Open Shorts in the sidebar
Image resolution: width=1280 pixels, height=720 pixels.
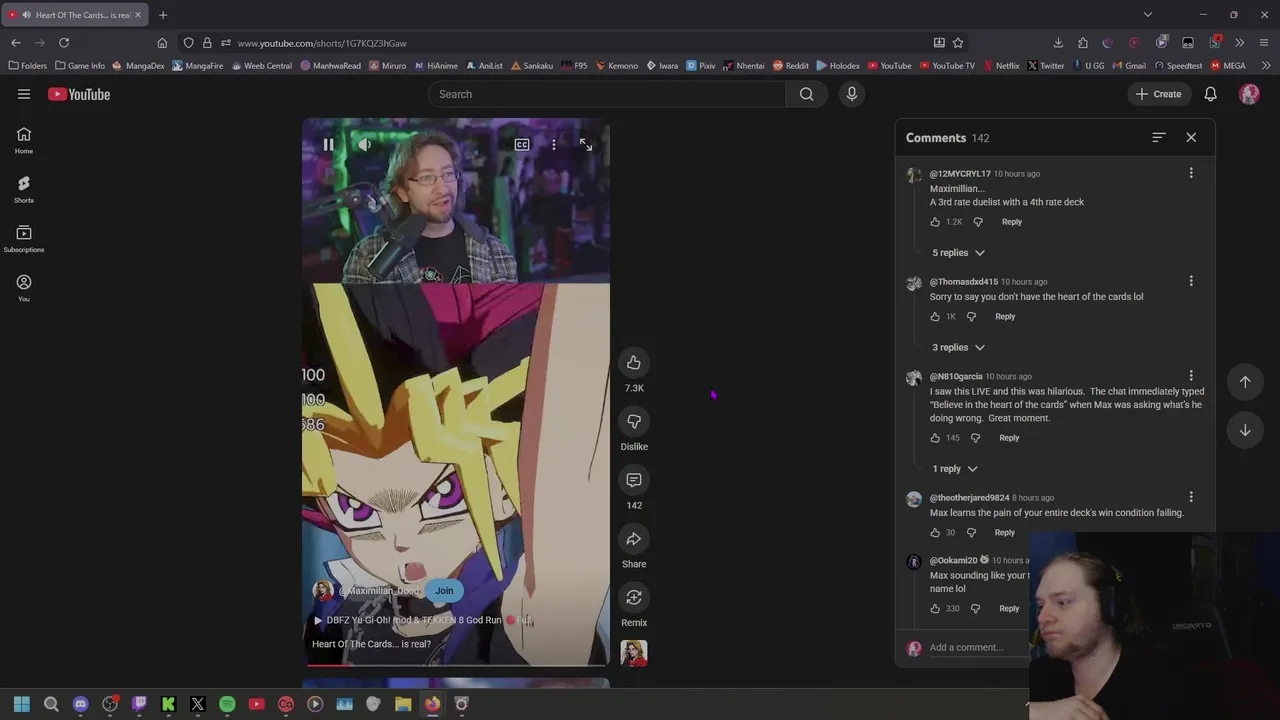pos(24,189)
